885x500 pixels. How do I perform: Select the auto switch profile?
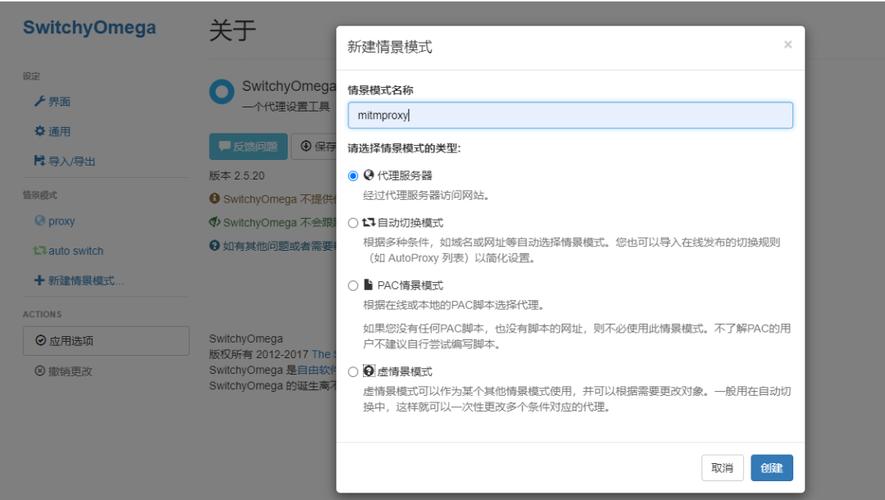coord(74,251)
